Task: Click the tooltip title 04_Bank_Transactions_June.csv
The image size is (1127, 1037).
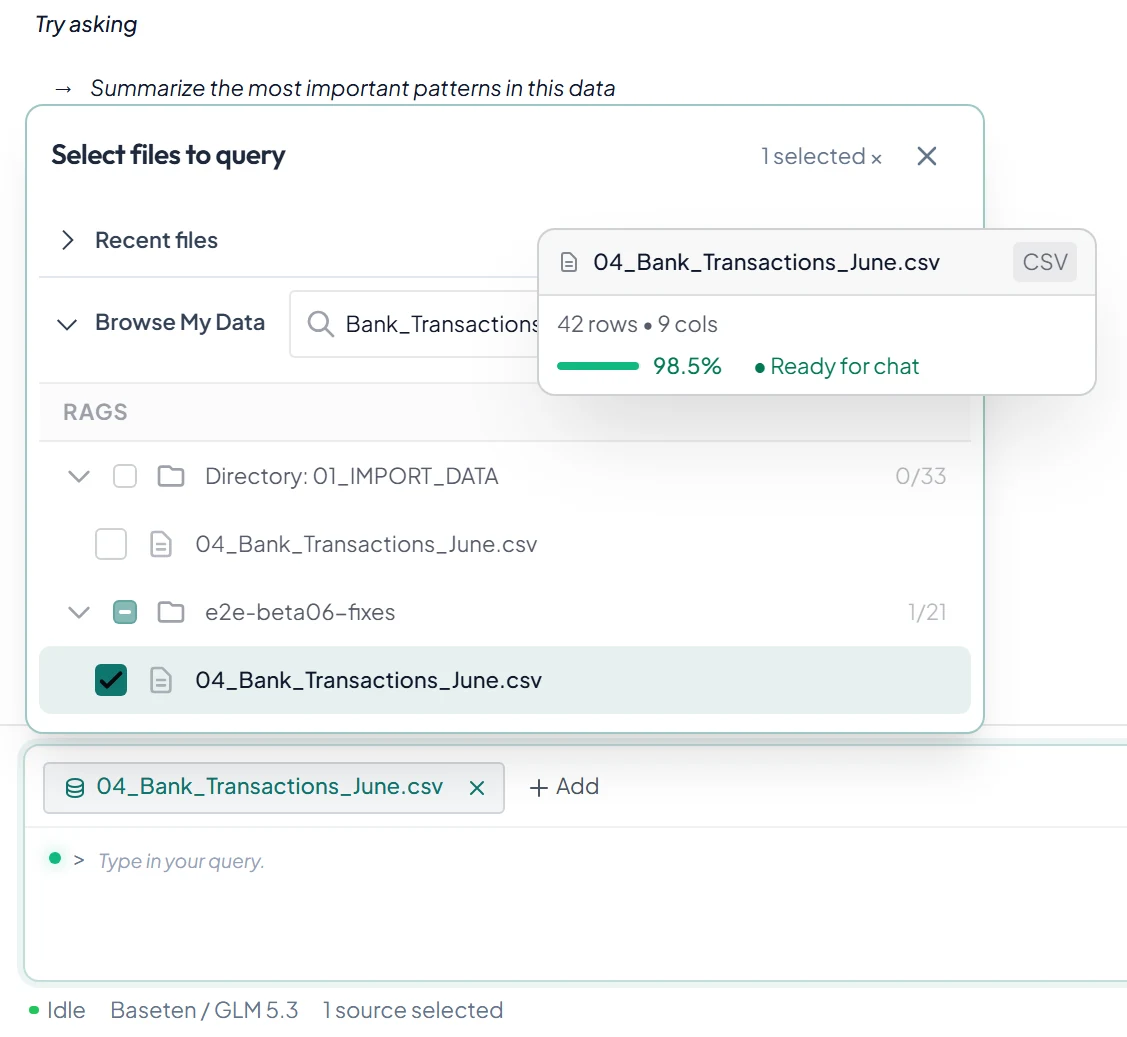Action: click(x=766, y=262)
